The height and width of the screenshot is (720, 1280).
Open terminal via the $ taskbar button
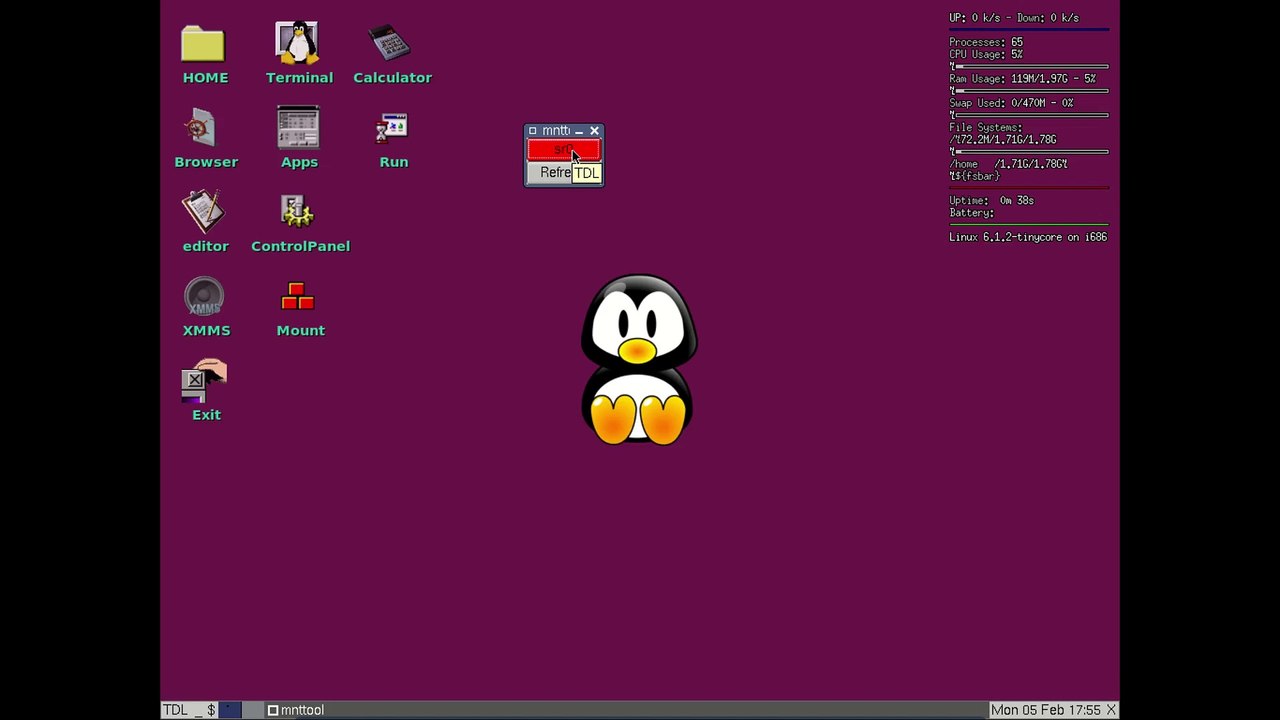(x=211, y=710)
